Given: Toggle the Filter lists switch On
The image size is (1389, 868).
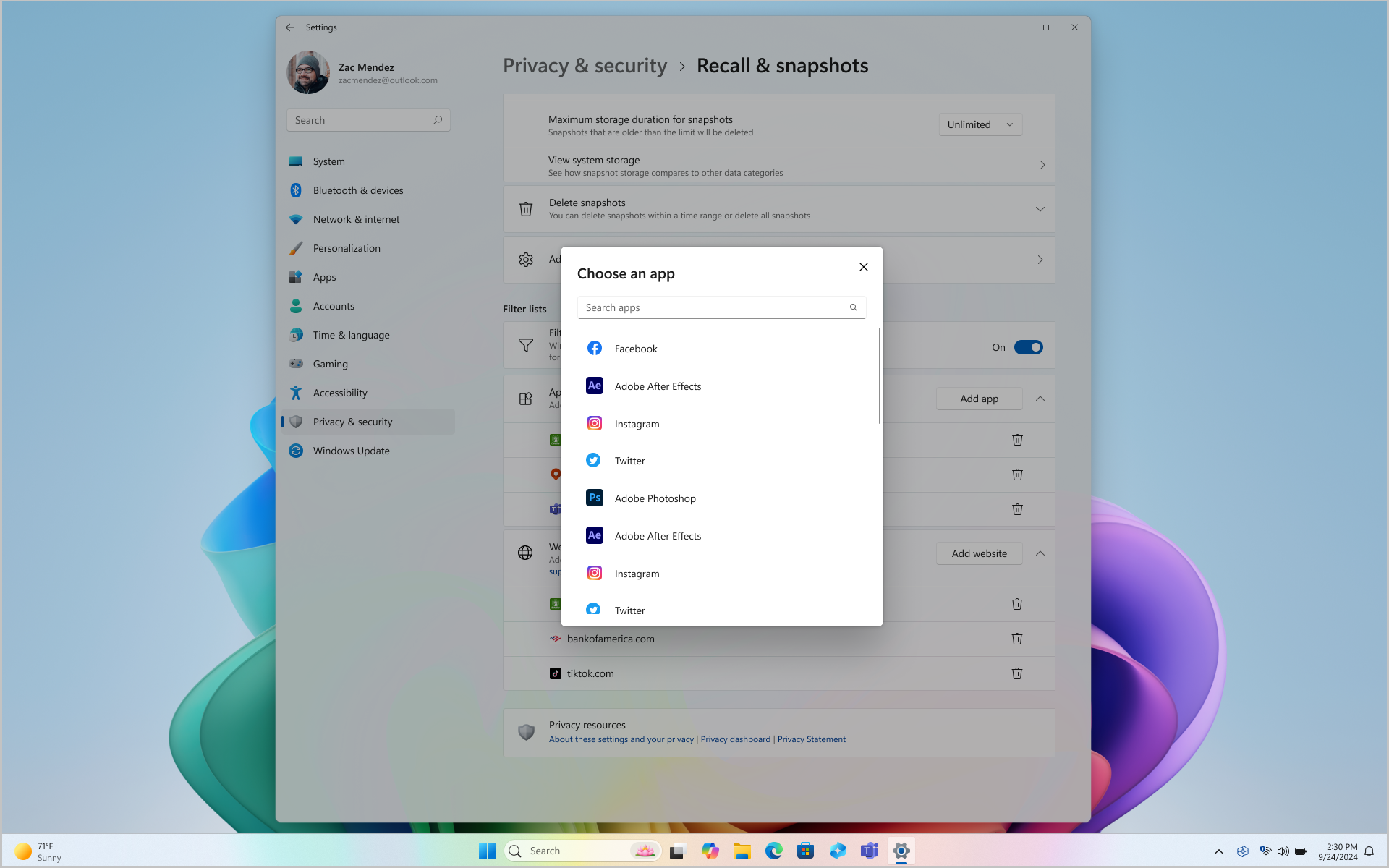Looking at the screenshot, I should click(x=1027, y=347).
